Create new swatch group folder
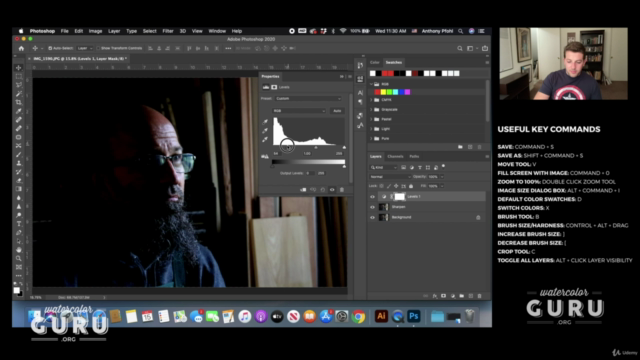This screenshot has width=640, height=360. [460, 147]
